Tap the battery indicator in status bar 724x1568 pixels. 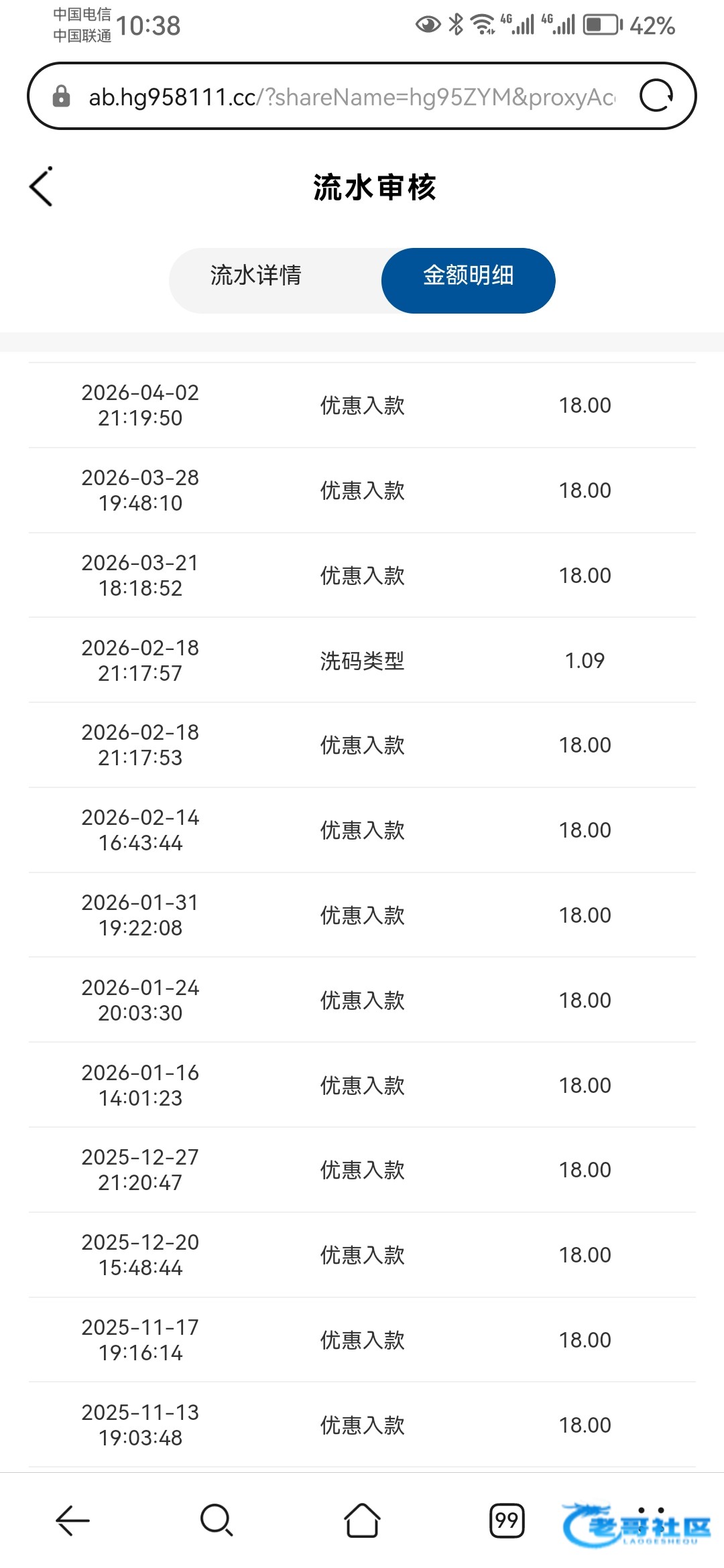602,25
